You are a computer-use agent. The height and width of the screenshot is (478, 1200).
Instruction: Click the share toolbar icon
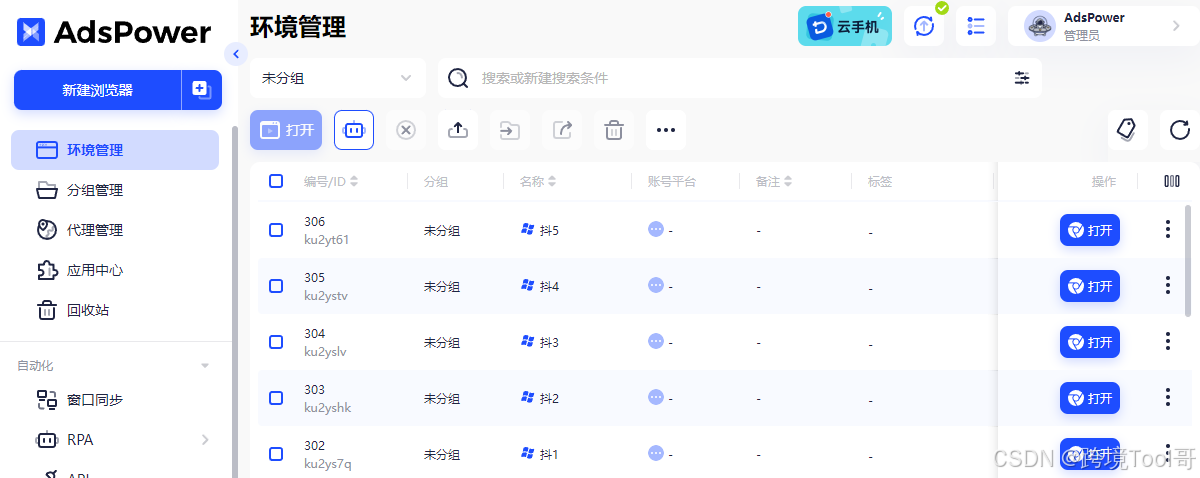[562, 130]
